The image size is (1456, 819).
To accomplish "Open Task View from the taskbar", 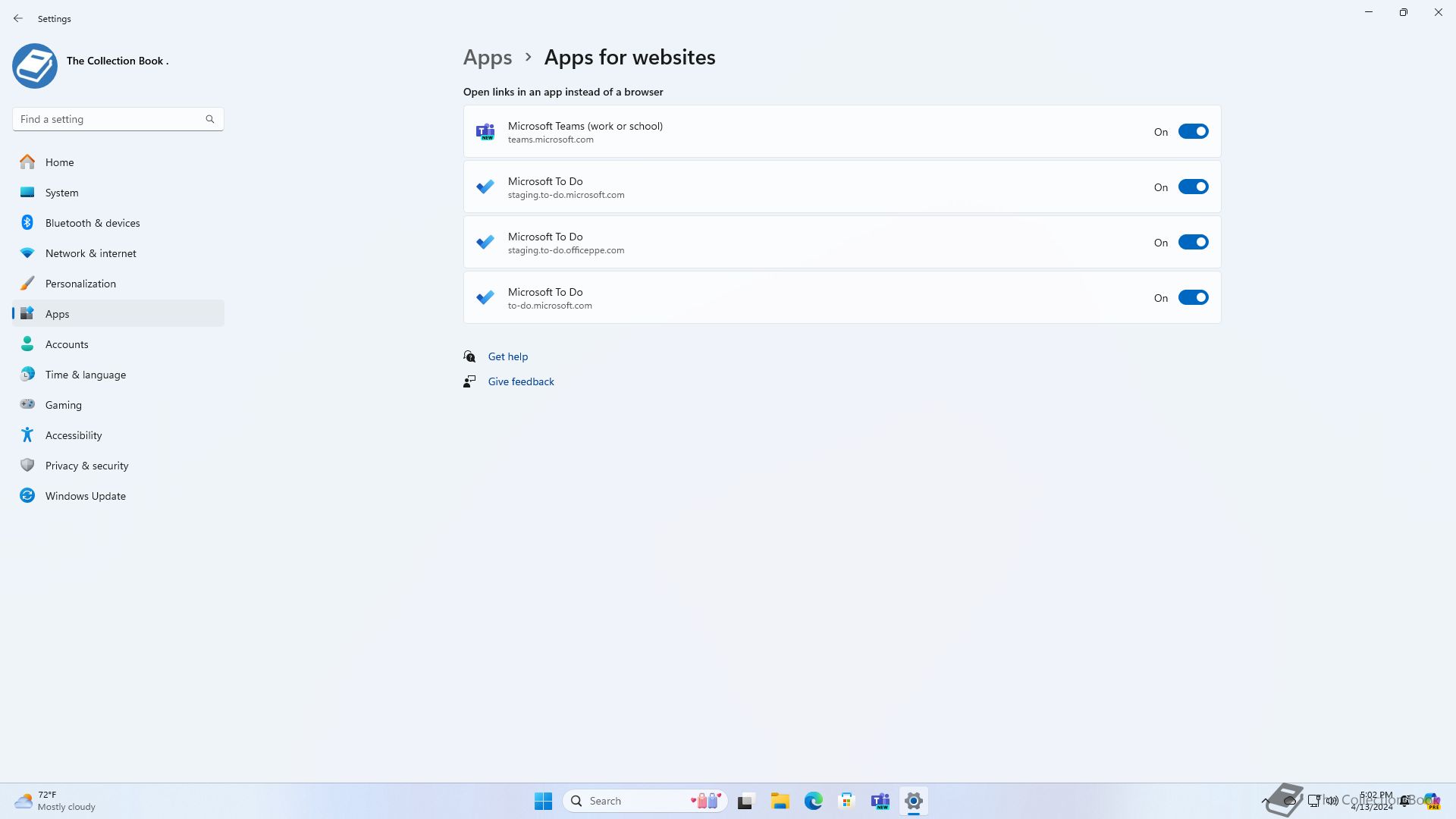I will click(x=746, y=801).
